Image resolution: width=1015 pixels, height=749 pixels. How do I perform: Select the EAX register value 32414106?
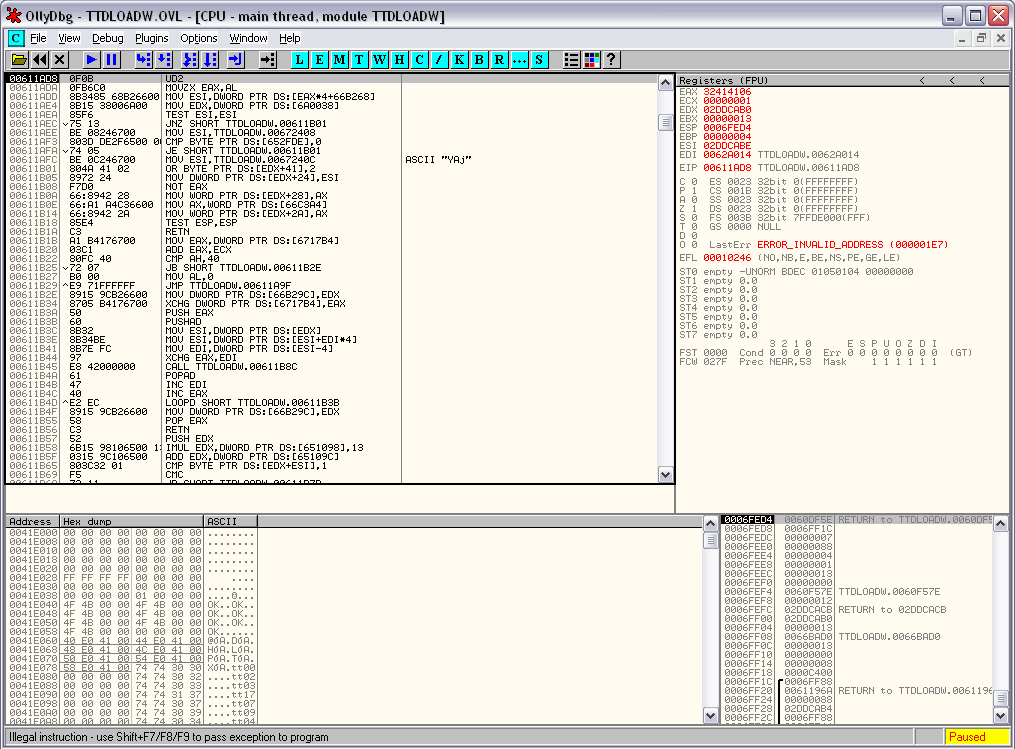pyautogui.click(x=727, y=92)
